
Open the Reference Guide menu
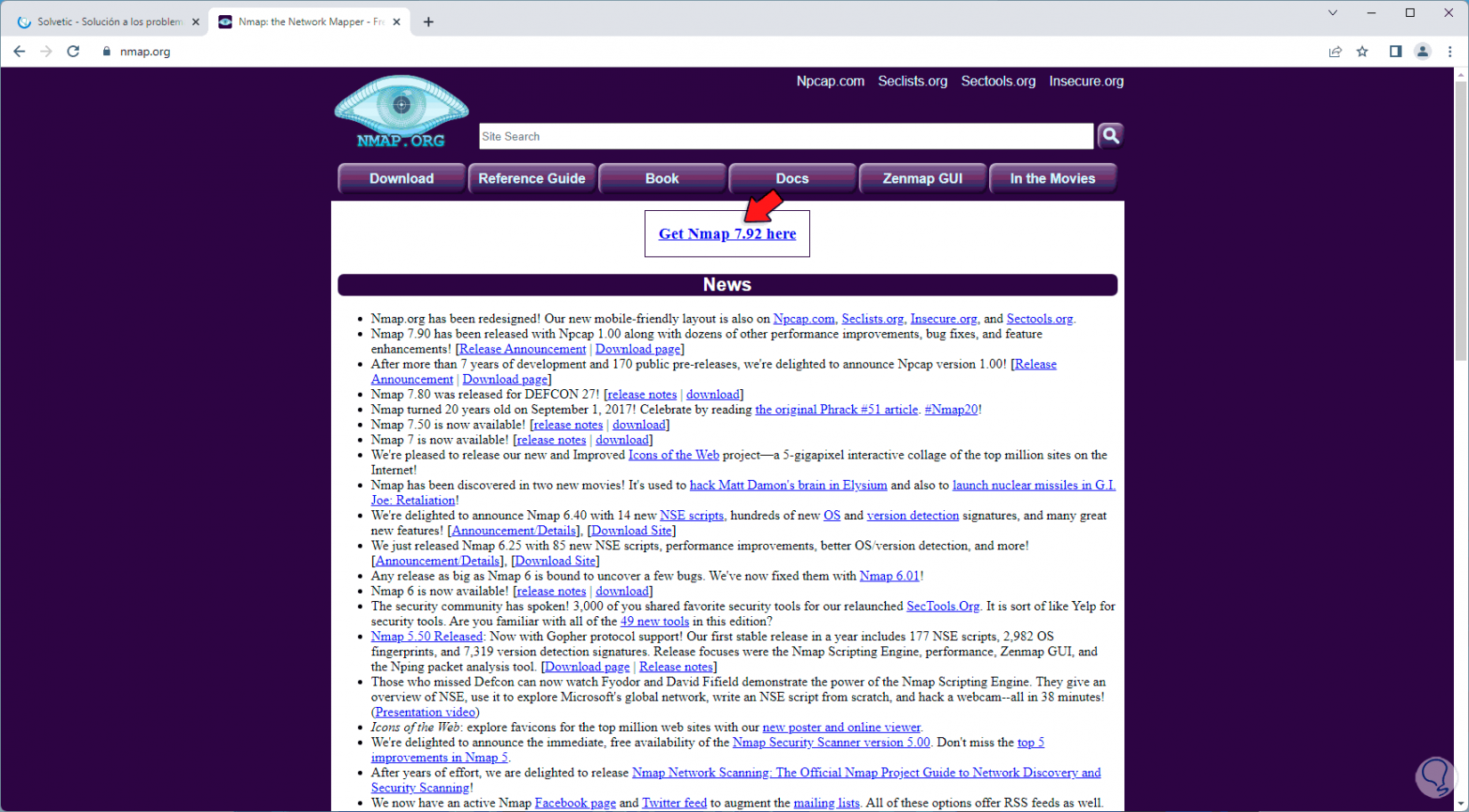(532, 178)
